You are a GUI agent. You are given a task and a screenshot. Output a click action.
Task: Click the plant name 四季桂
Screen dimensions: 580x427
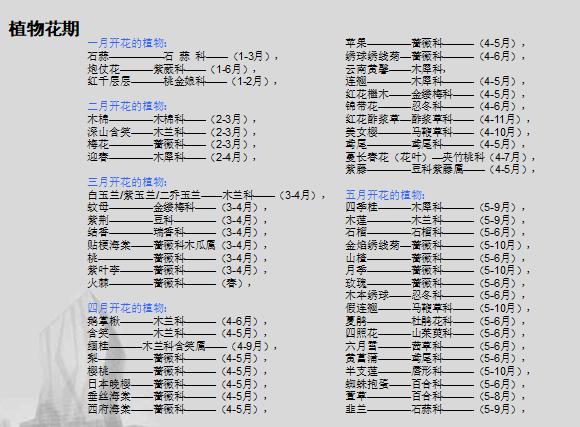(362, 207)
